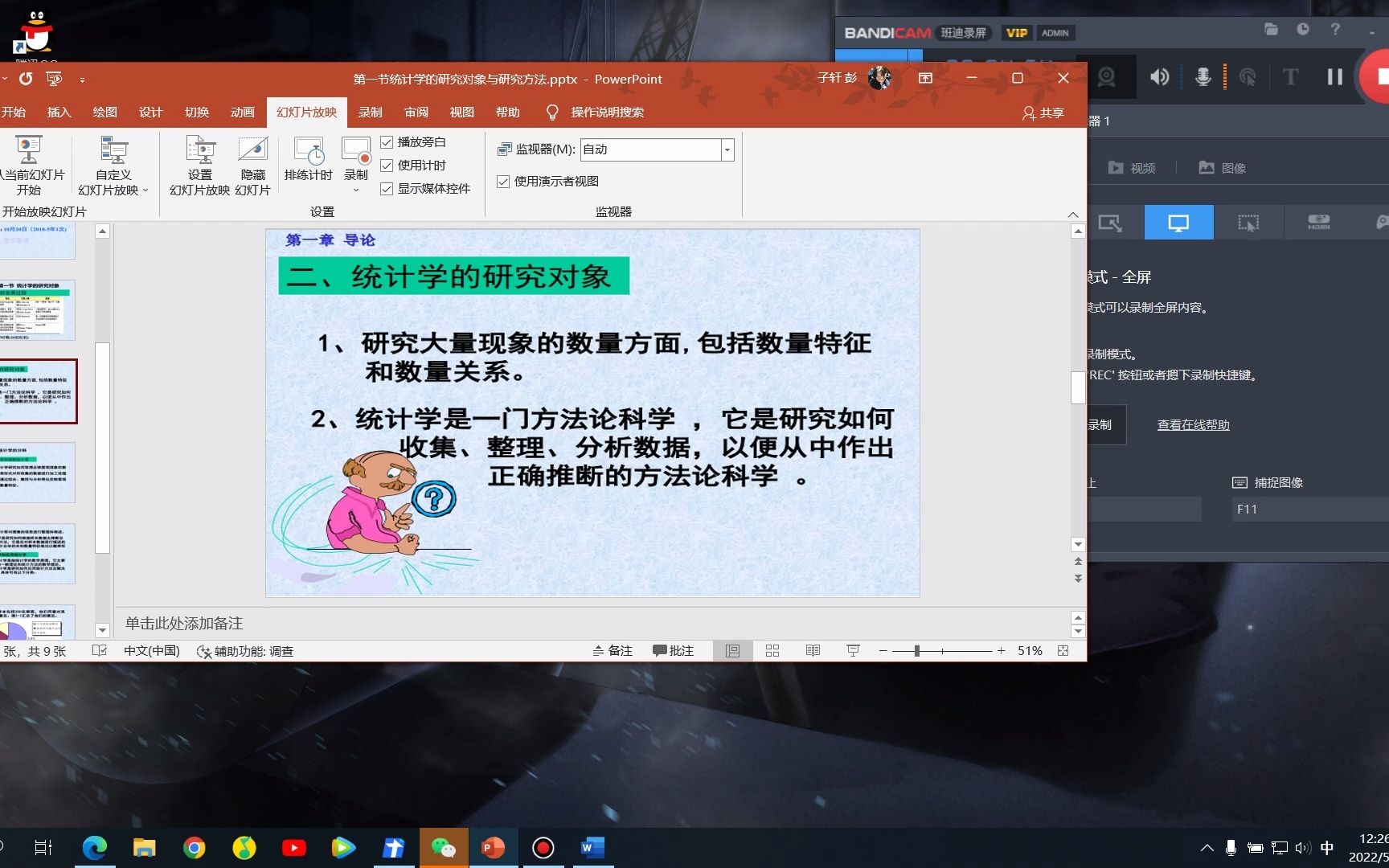Open WeChat from the taskbar

(444, 847)
